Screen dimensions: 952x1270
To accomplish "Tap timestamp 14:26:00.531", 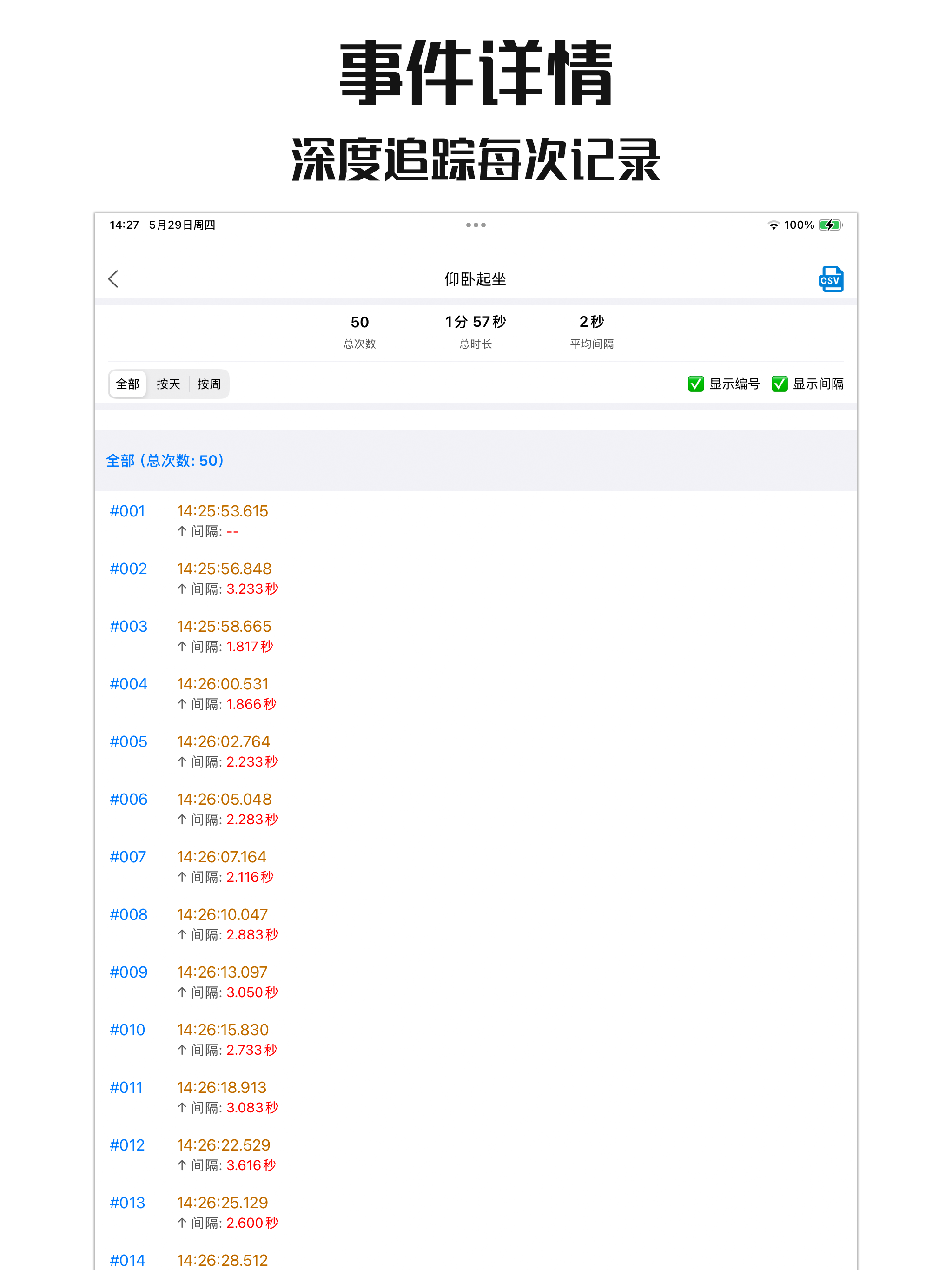I will click(223, 684).
